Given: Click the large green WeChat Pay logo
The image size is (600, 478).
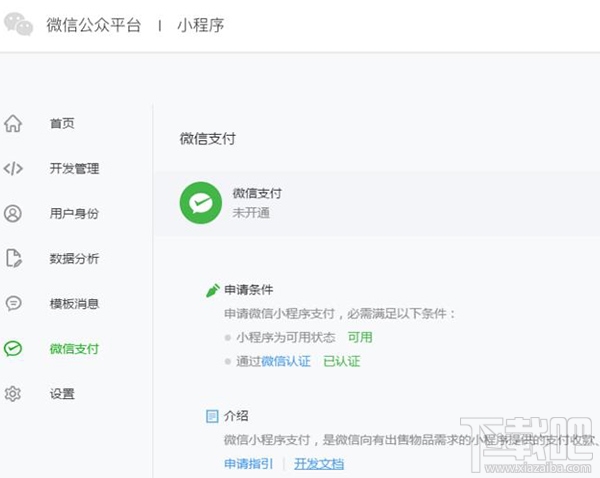Looking at the screenshot, I should pos(201,203).
